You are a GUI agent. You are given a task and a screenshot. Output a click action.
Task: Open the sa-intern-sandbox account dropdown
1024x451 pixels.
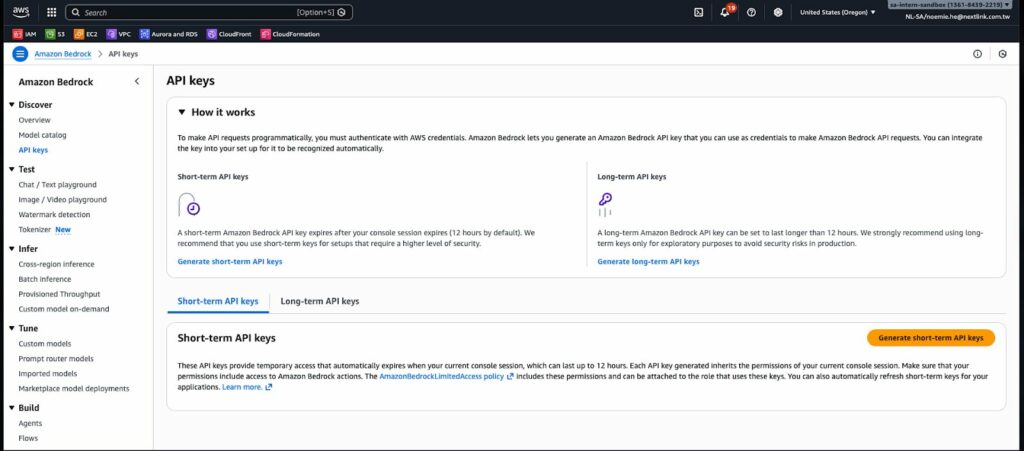(x=950, y=5)
